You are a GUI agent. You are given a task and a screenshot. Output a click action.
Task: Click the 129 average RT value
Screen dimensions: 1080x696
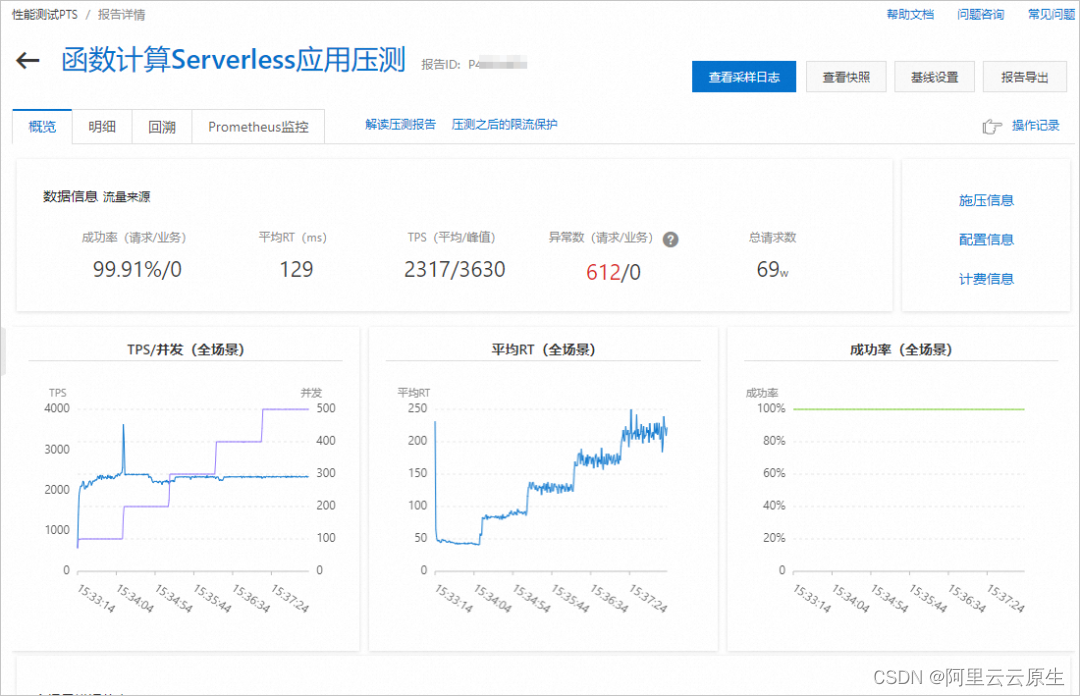[x=296, y=269]
